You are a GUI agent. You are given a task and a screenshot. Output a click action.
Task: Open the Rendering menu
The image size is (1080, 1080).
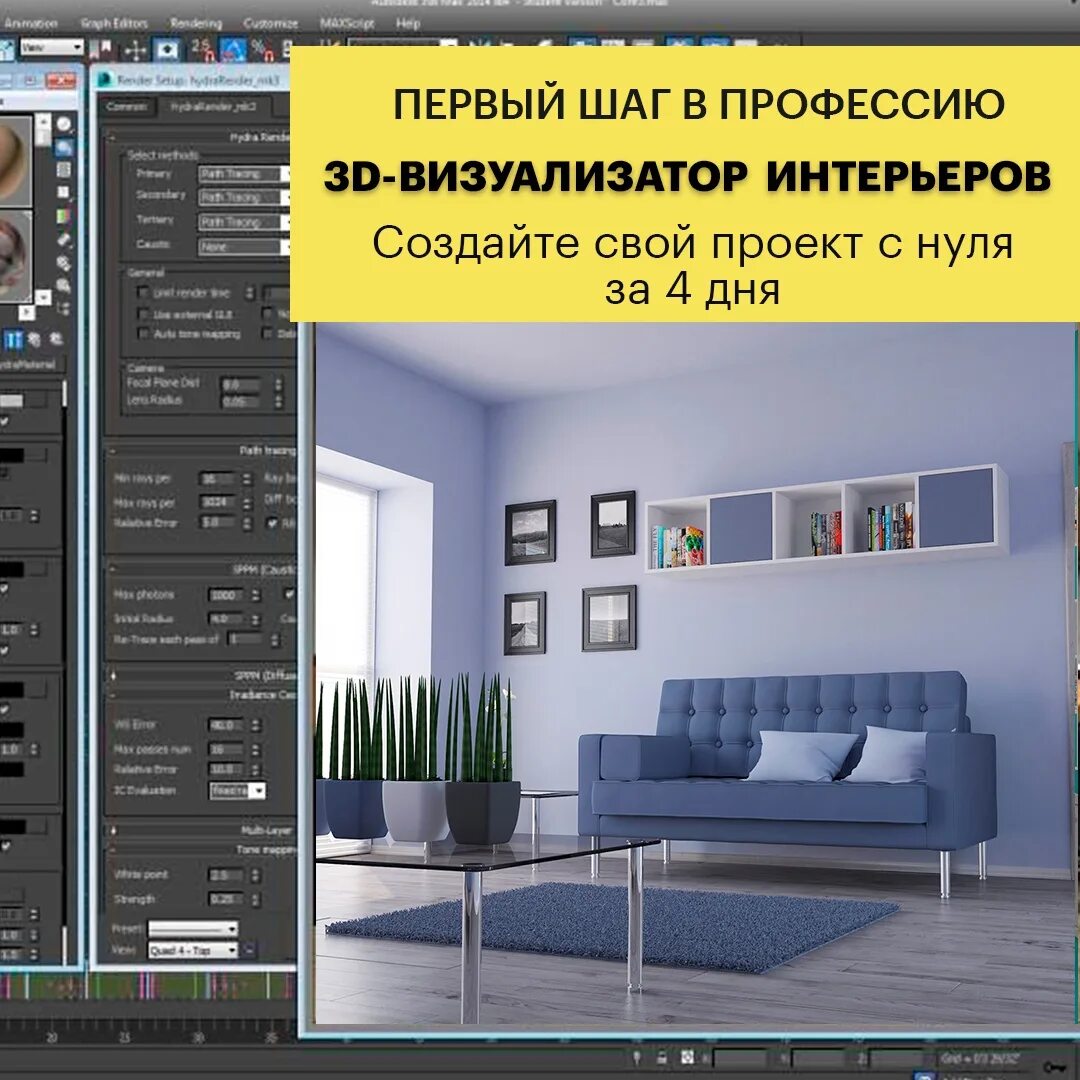click(x=196, y=23)
